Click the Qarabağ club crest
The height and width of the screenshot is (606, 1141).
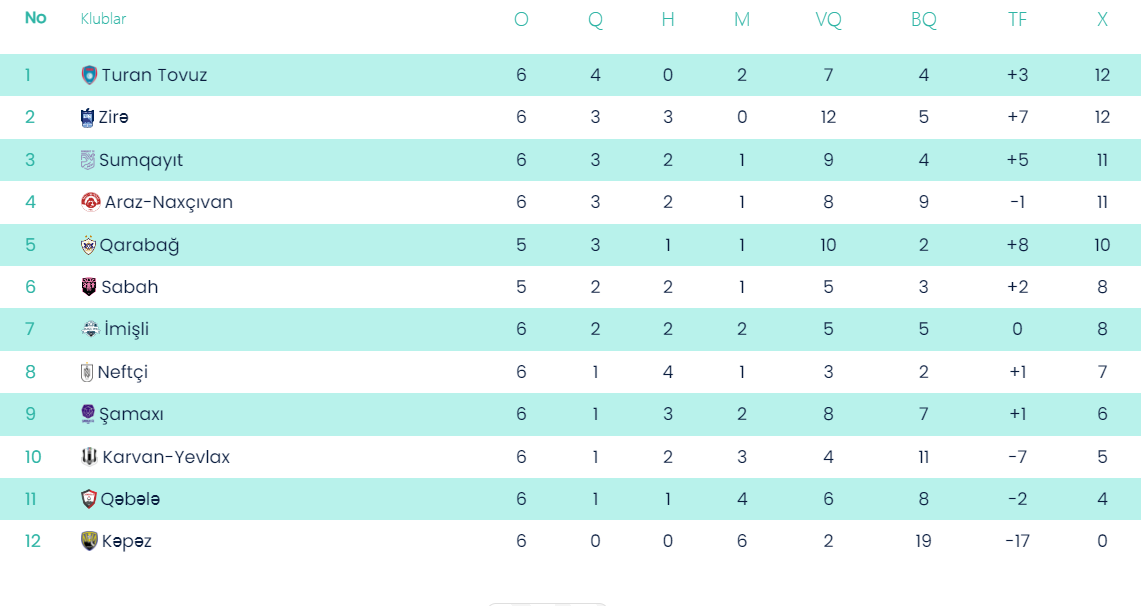coord(89,245)
